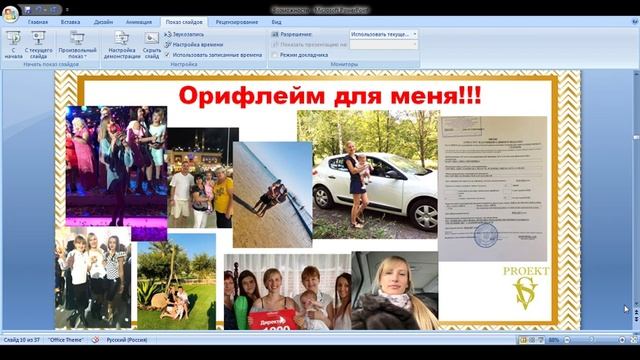
Task: Select the night family photo
Action: (200, 178)
